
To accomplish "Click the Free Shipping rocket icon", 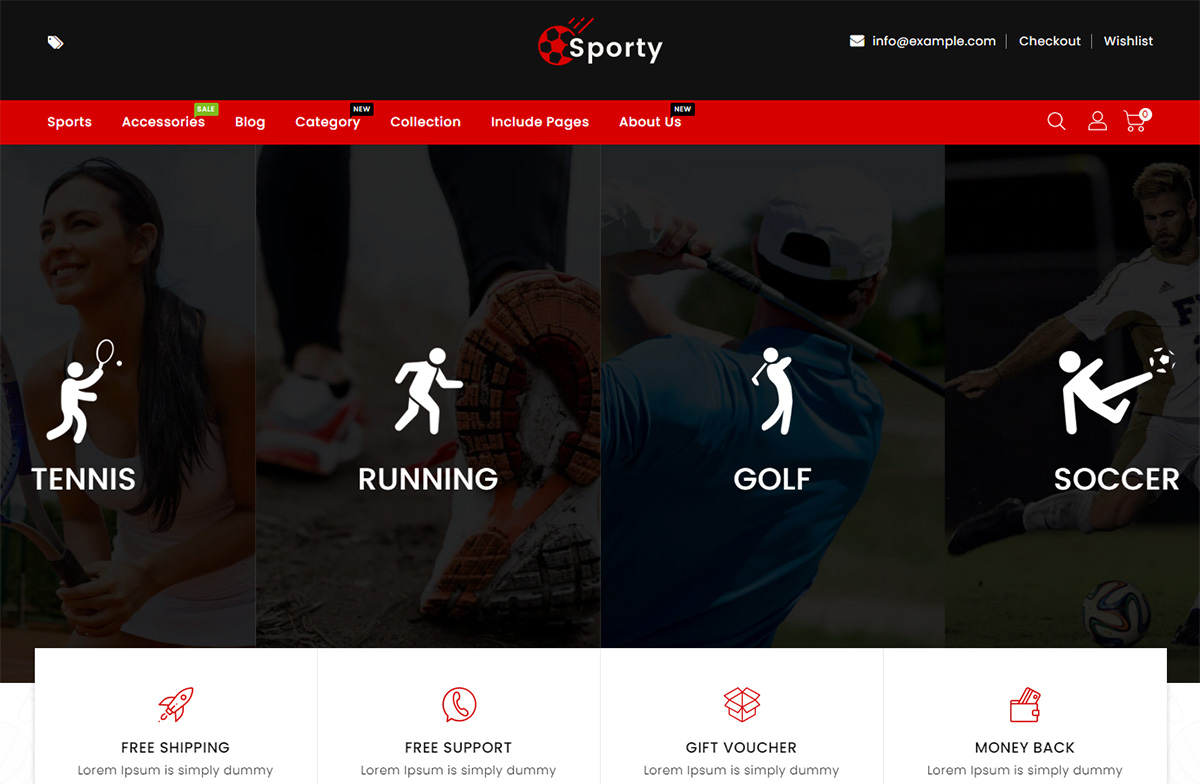I will point(176,705).
